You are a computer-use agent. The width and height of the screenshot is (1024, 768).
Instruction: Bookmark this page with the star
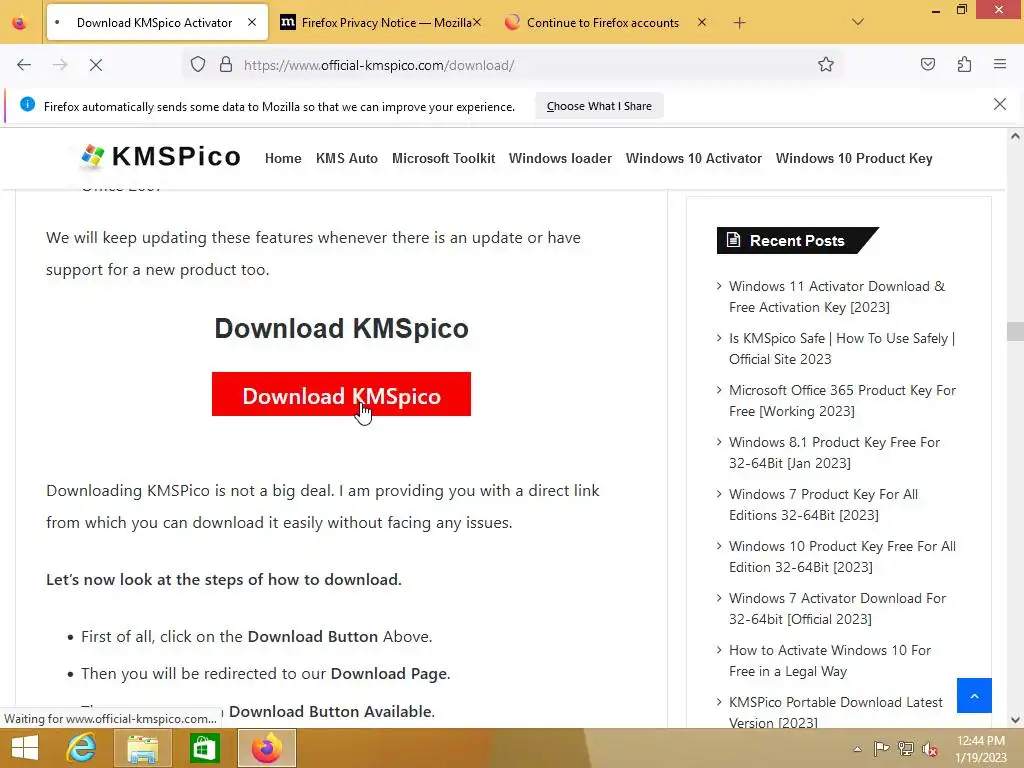click(x=825, y=65)
